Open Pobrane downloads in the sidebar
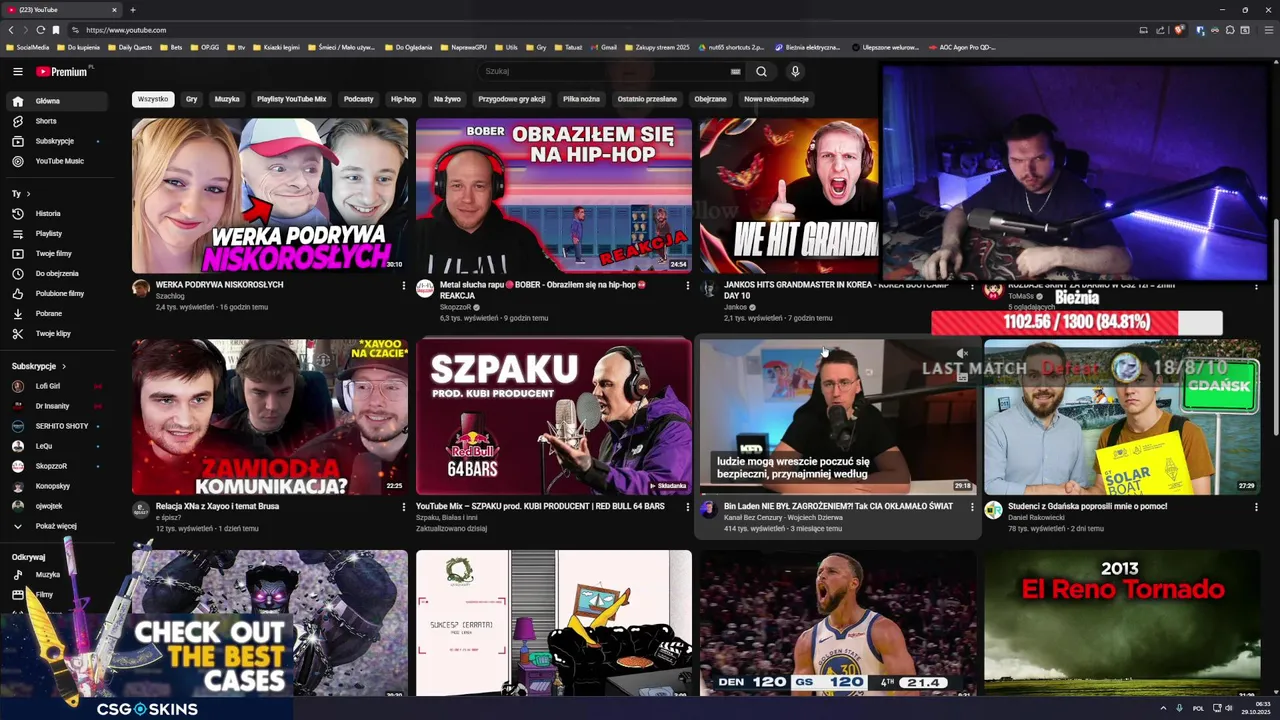The image size is (1280, 720). click(x=57, y=313)
